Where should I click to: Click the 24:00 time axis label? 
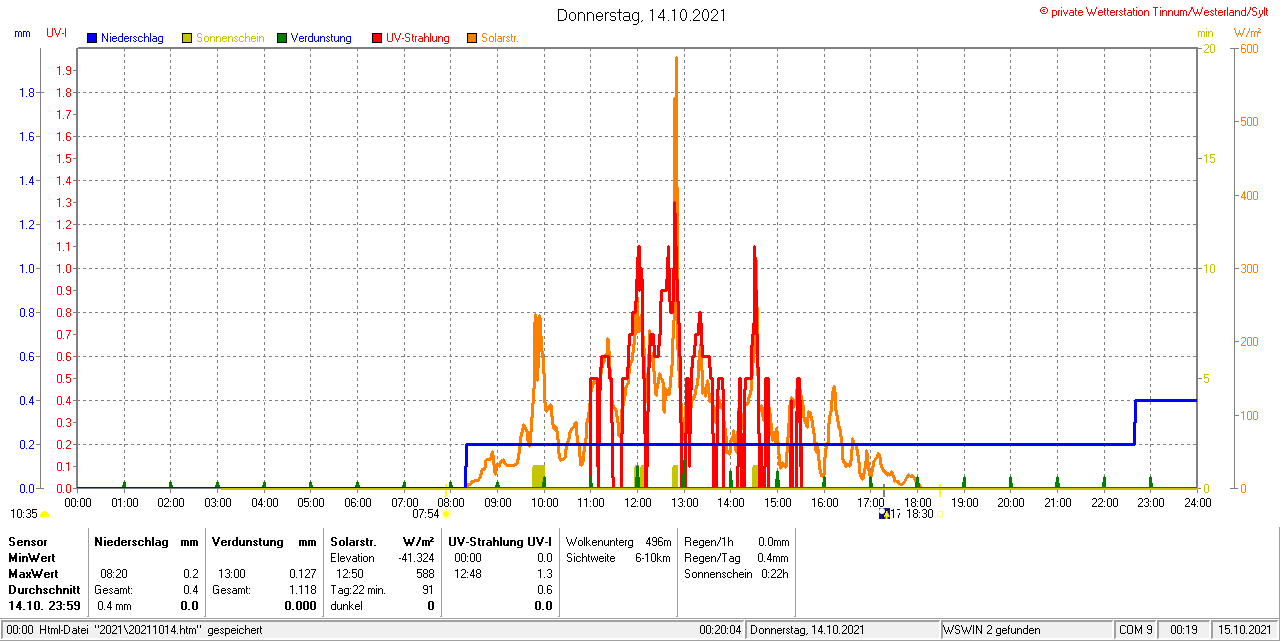(x=1197, y=502)
